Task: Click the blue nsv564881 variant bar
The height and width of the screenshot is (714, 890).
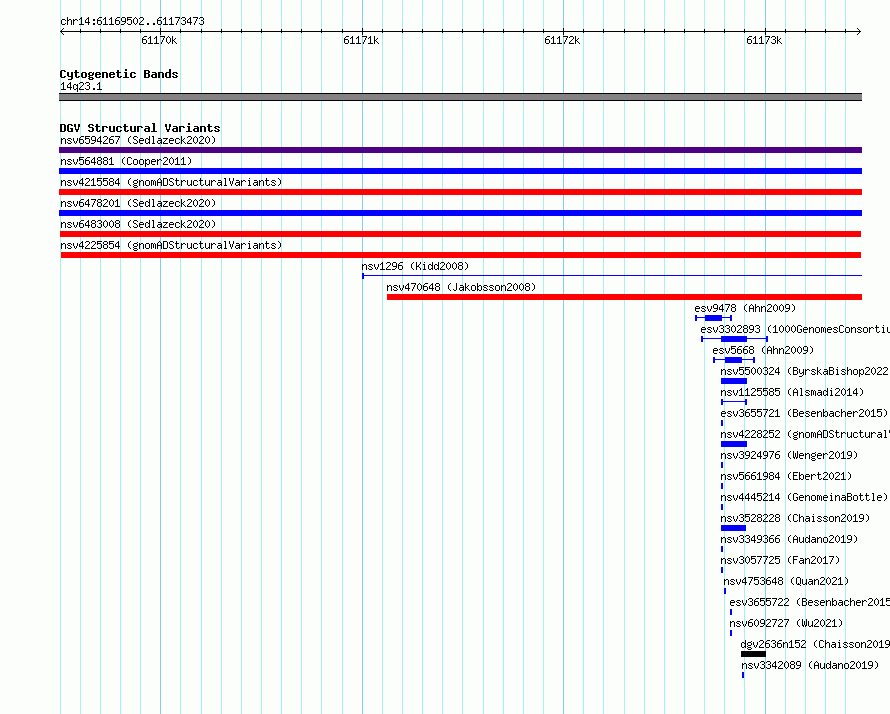Action: point(460,171)
